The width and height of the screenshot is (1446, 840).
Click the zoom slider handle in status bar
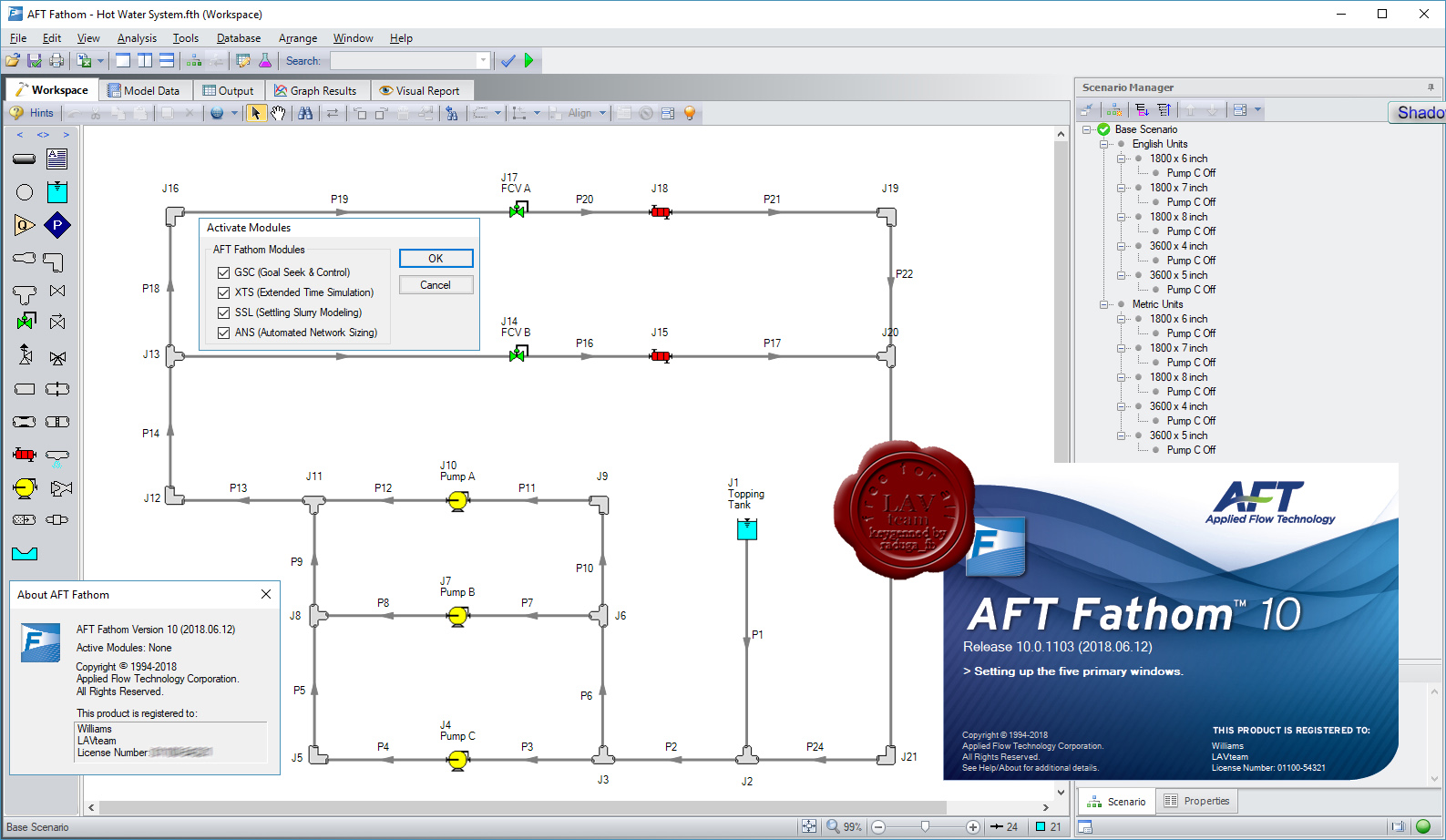pyautogui.click(x=925, y=826)
